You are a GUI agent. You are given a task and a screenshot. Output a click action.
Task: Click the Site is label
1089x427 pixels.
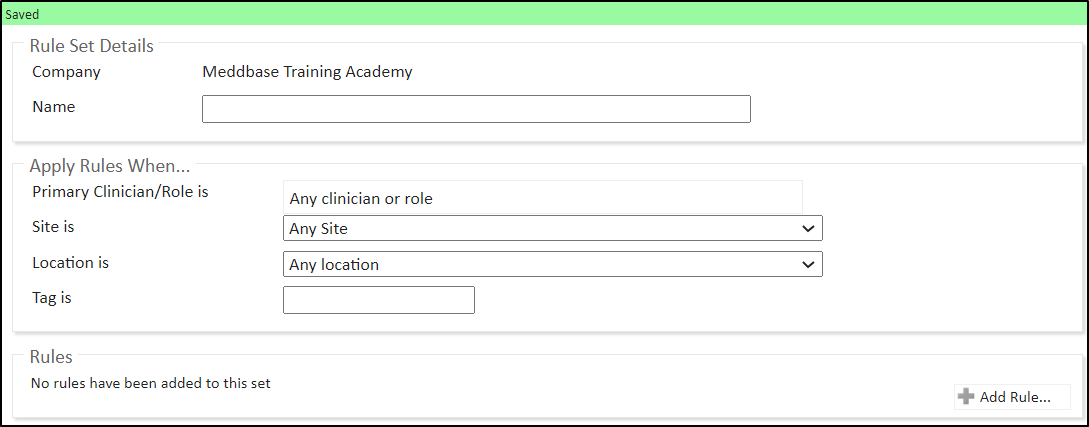(x=53, y=226)
